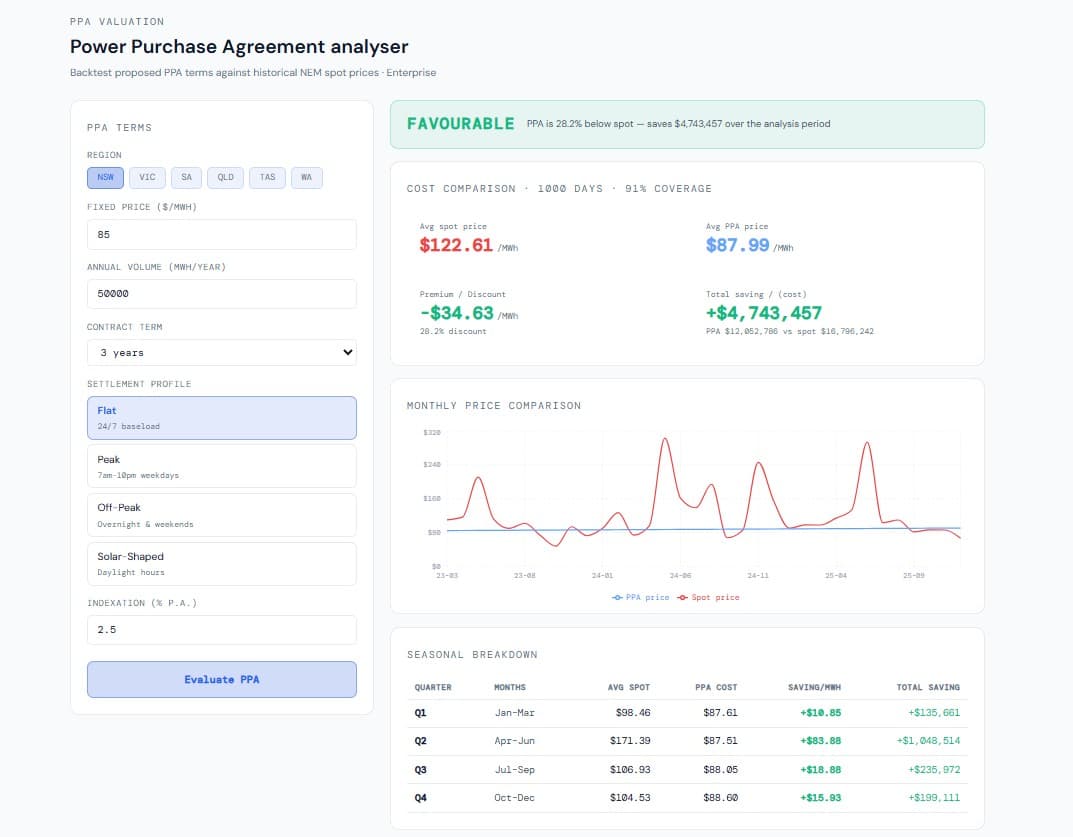Switch region to SA
This screenshot has width=1073, height=837.
coord(186,177)
